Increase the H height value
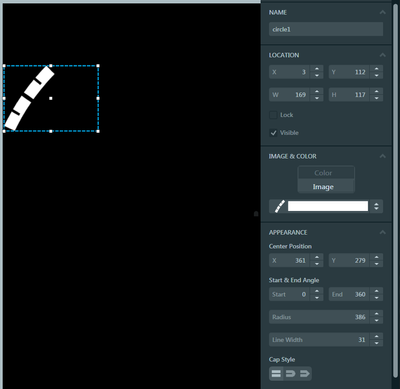This screenshot has height=389, width=400. pos(376,92)
